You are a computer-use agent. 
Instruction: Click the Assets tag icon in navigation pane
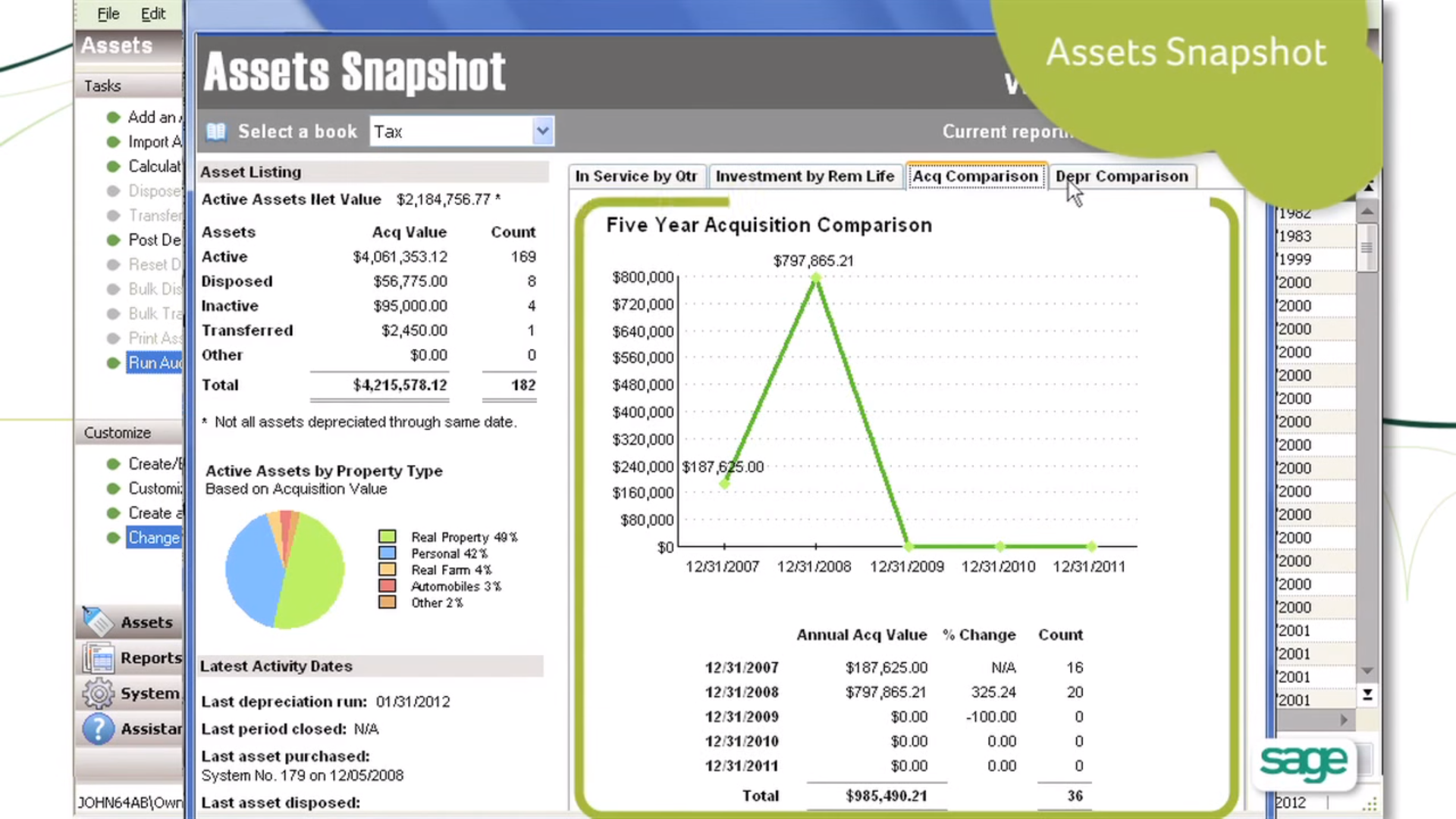(98, 622)
